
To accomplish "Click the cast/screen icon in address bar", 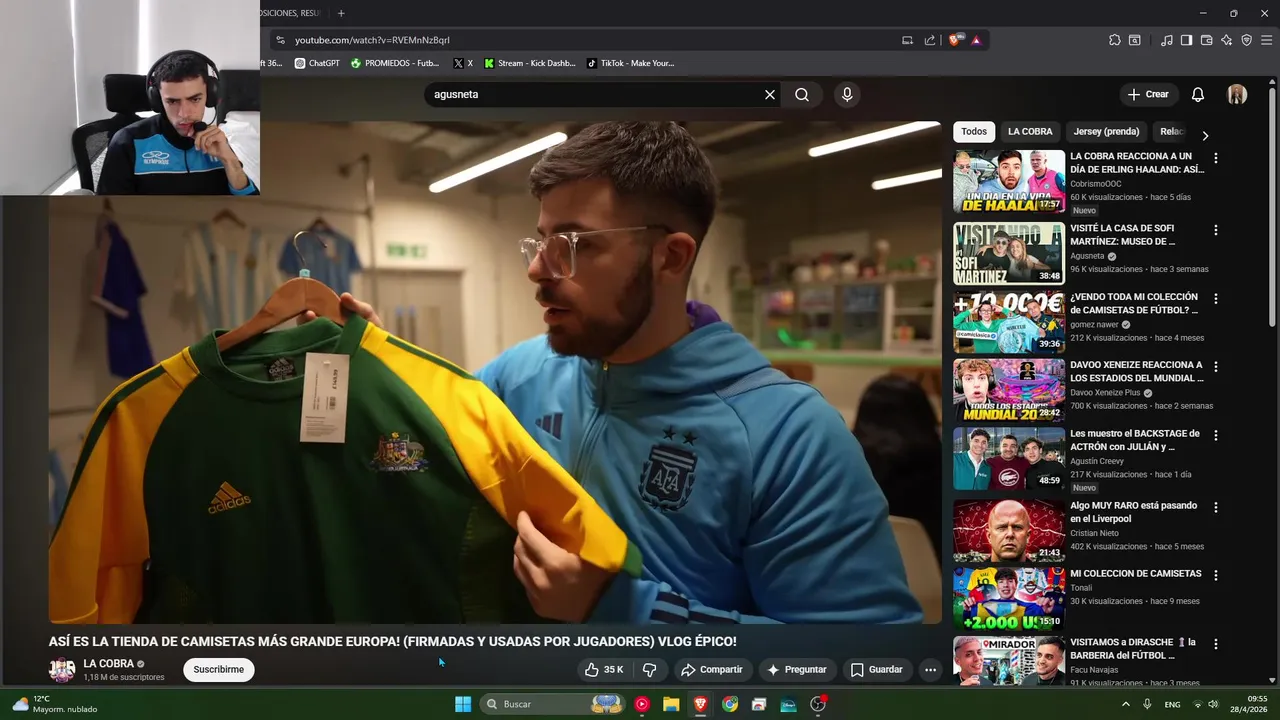I will (907, 40).
